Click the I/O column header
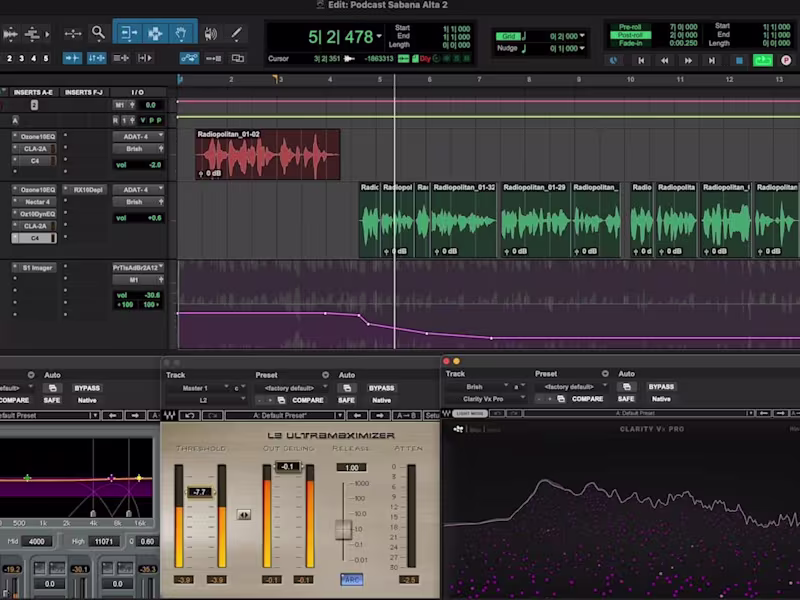The image size is (800, 600). click(x=137, y=92)
